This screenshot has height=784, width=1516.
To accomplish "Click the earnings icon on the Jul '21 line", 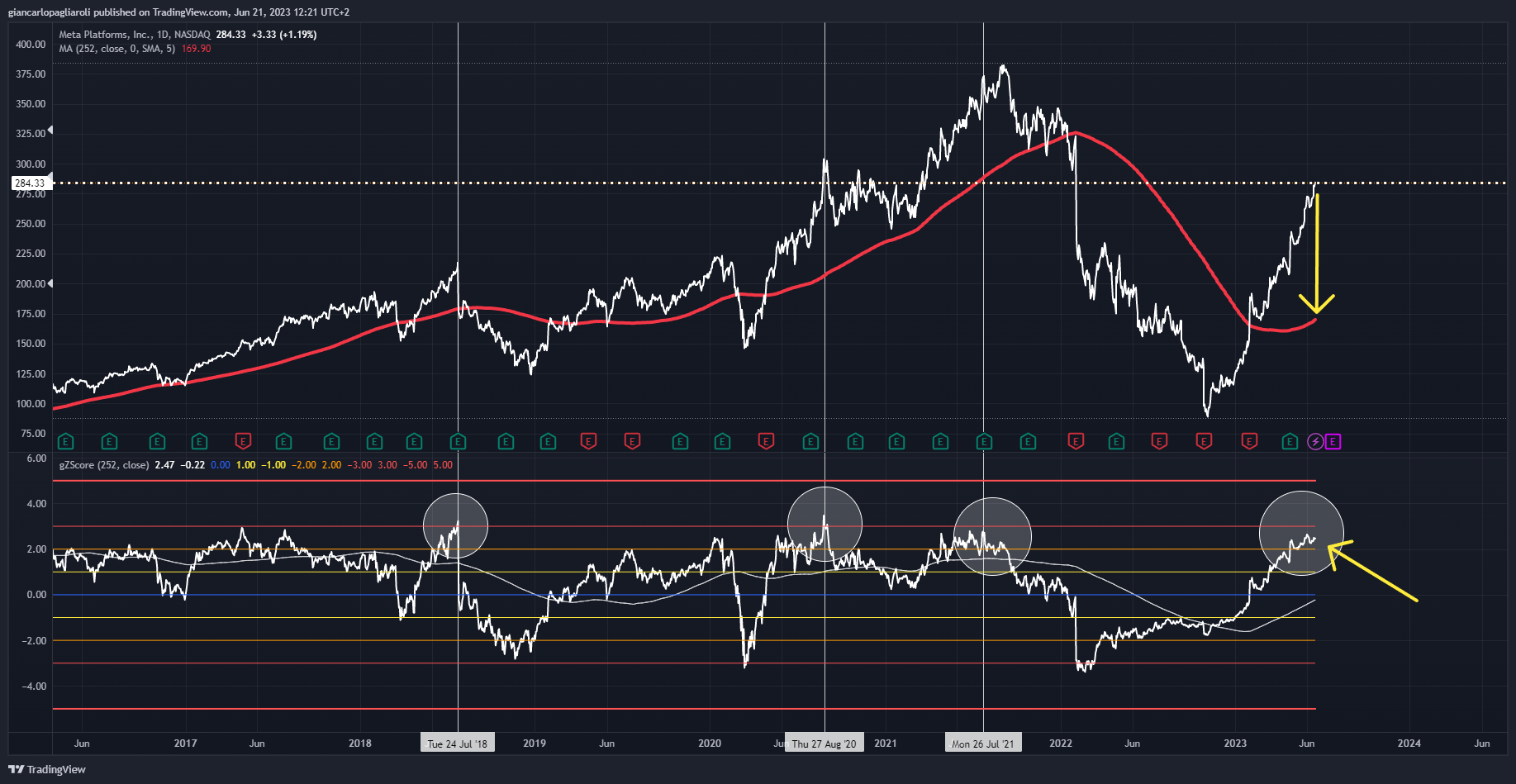I will coord(984,442).
